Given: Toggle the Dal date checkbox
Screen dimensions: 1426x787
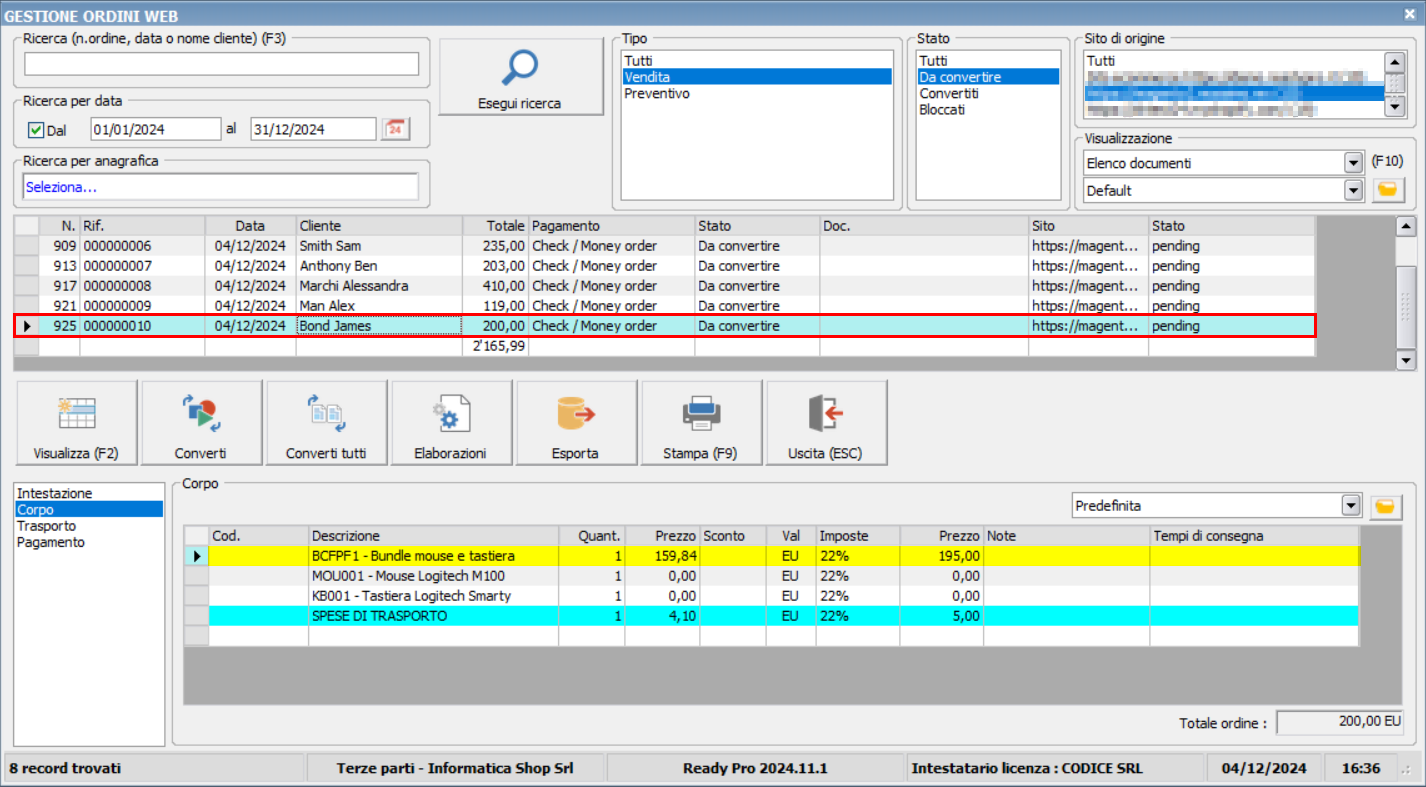Looking at the screenshot, I should pos(36,130).
